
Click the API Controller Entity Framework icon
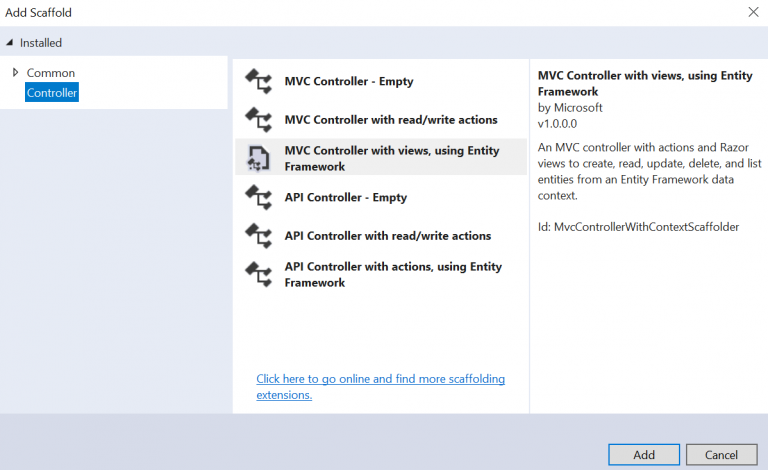pos(259,275)
